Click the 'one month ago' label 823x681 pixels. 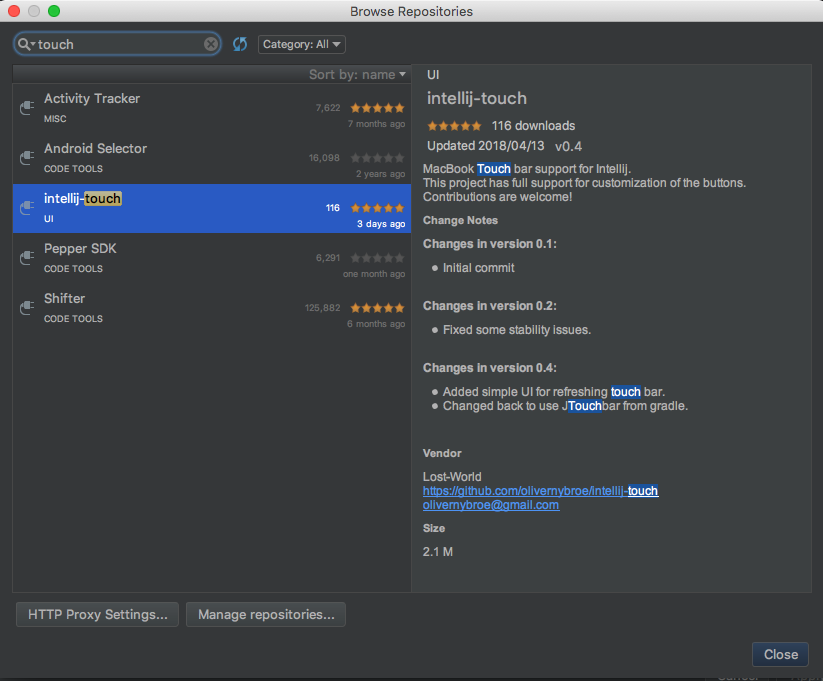click(x=374, y=274)
